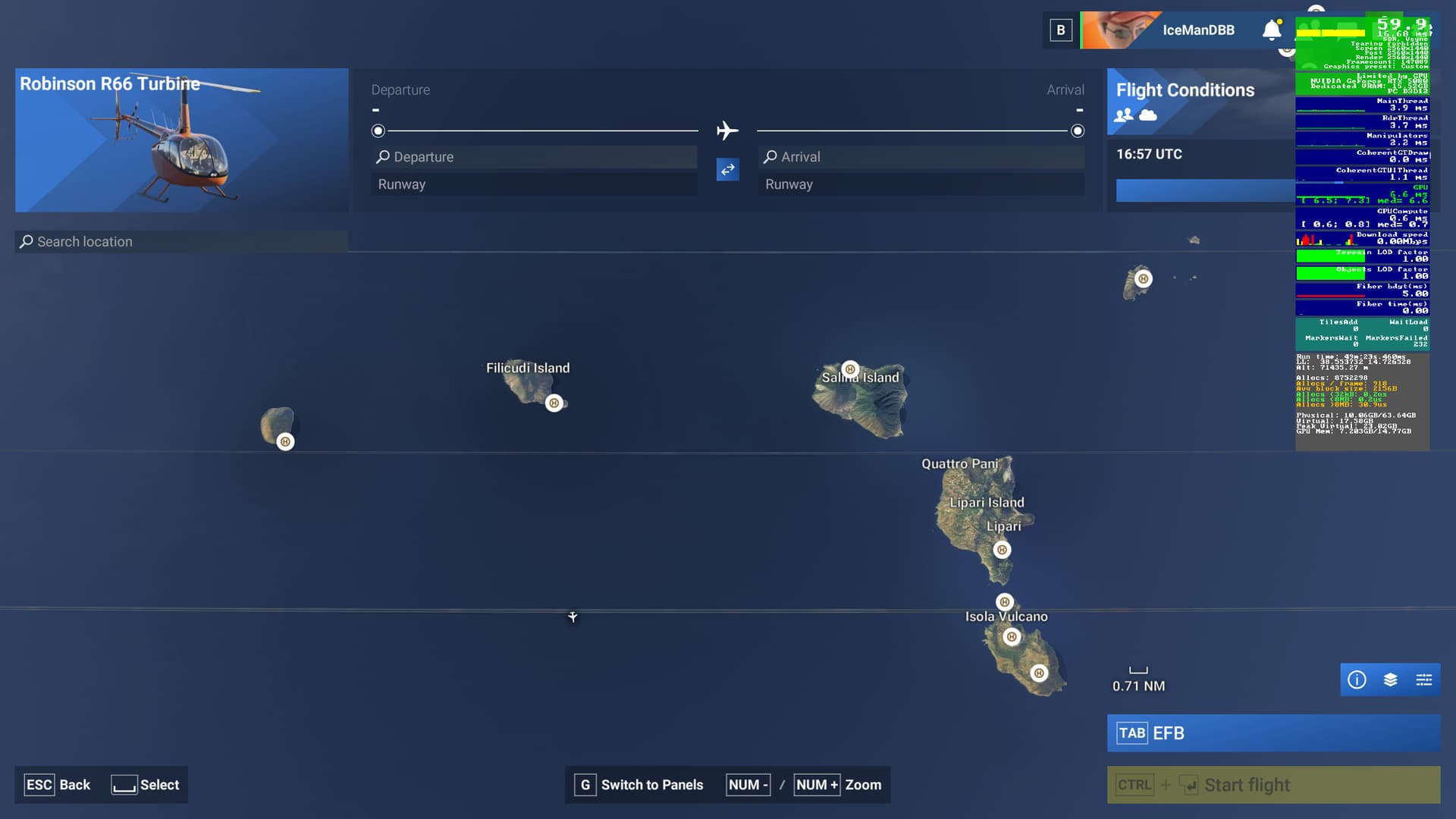Screen dimensions: 1456x819
Task: Open the EFB tab button
Action: 1273,733
